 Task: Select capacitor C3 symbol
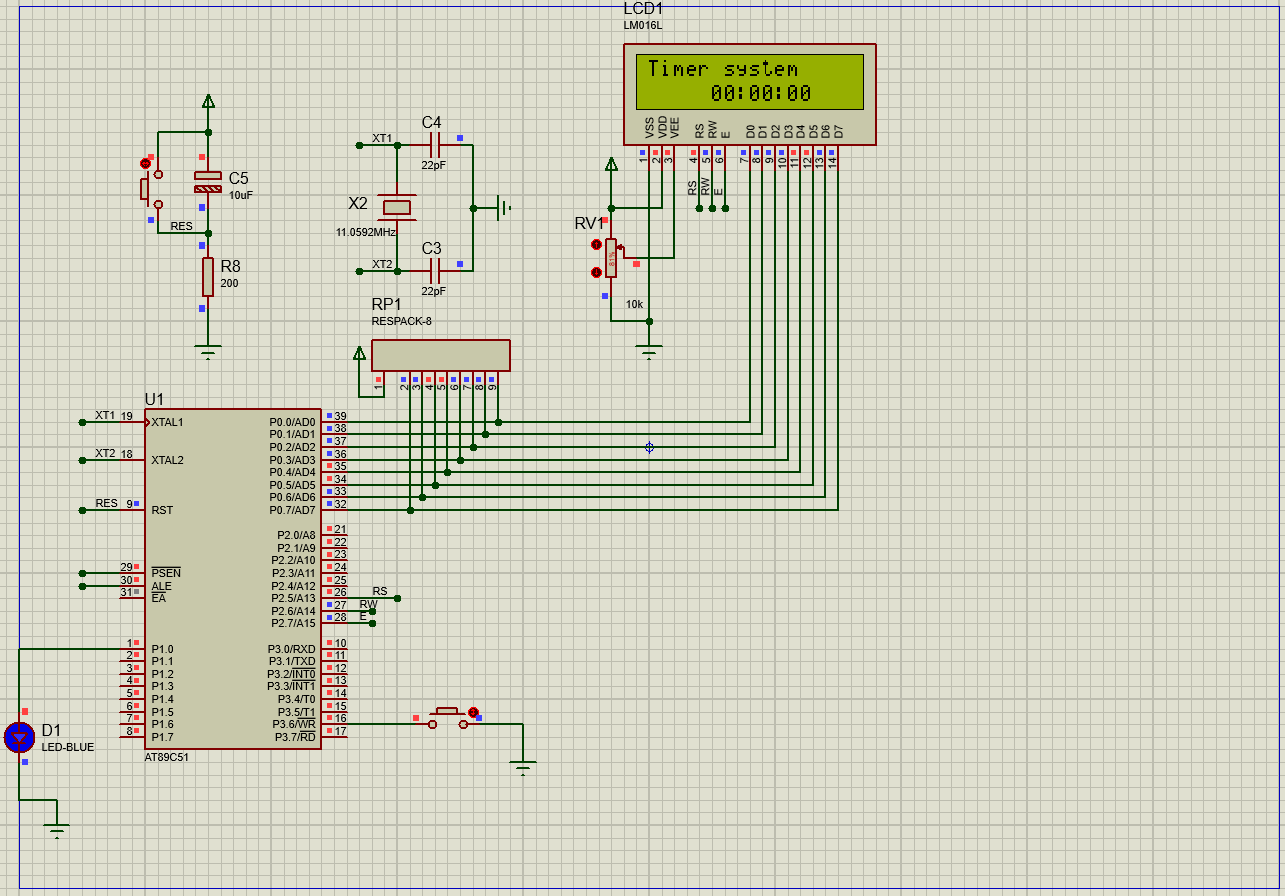[x=434, y=270]
